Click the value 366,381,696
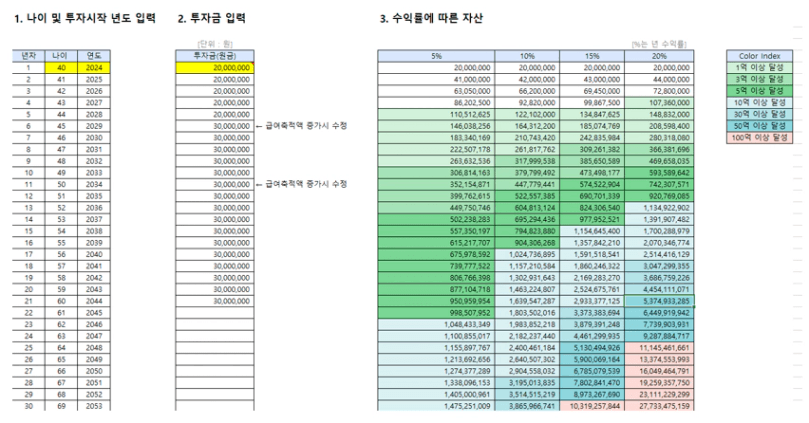The width and height of the screenshot is (809, 423). [x=659, y=150]
